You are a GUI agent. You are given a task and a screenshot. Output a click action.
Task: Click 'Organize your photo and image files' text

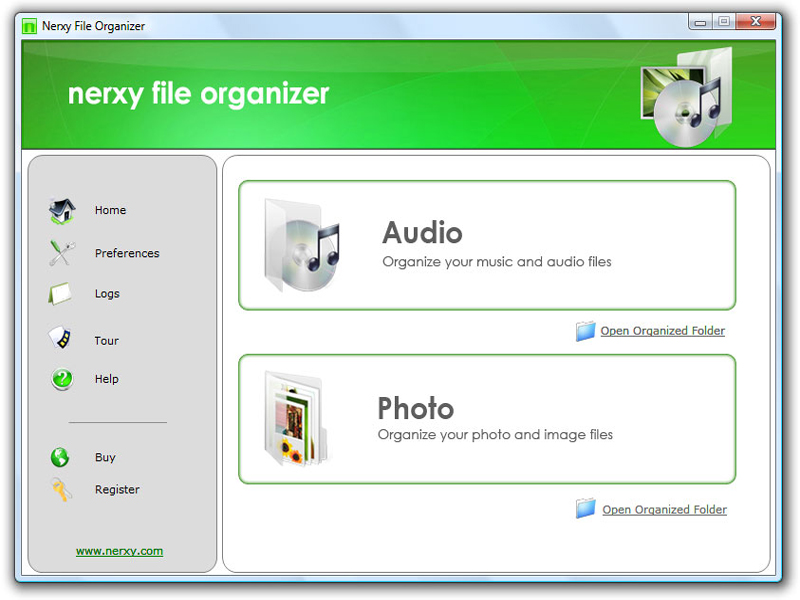coord(495,435)
